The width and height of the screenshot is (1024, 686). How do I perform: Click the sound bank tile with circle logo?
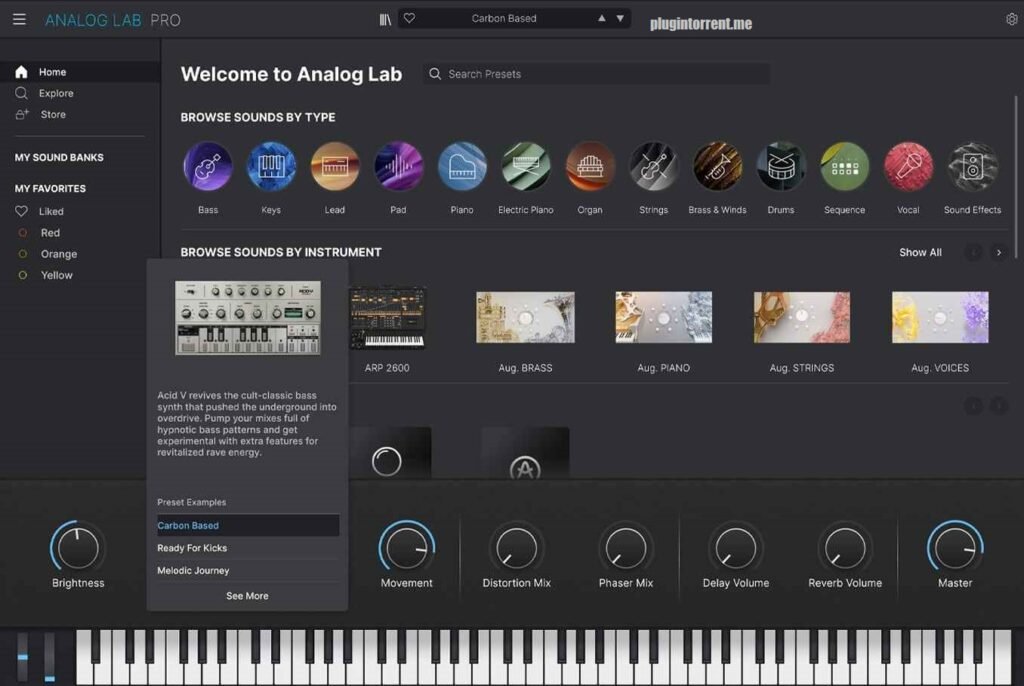(x=391, y=453)
